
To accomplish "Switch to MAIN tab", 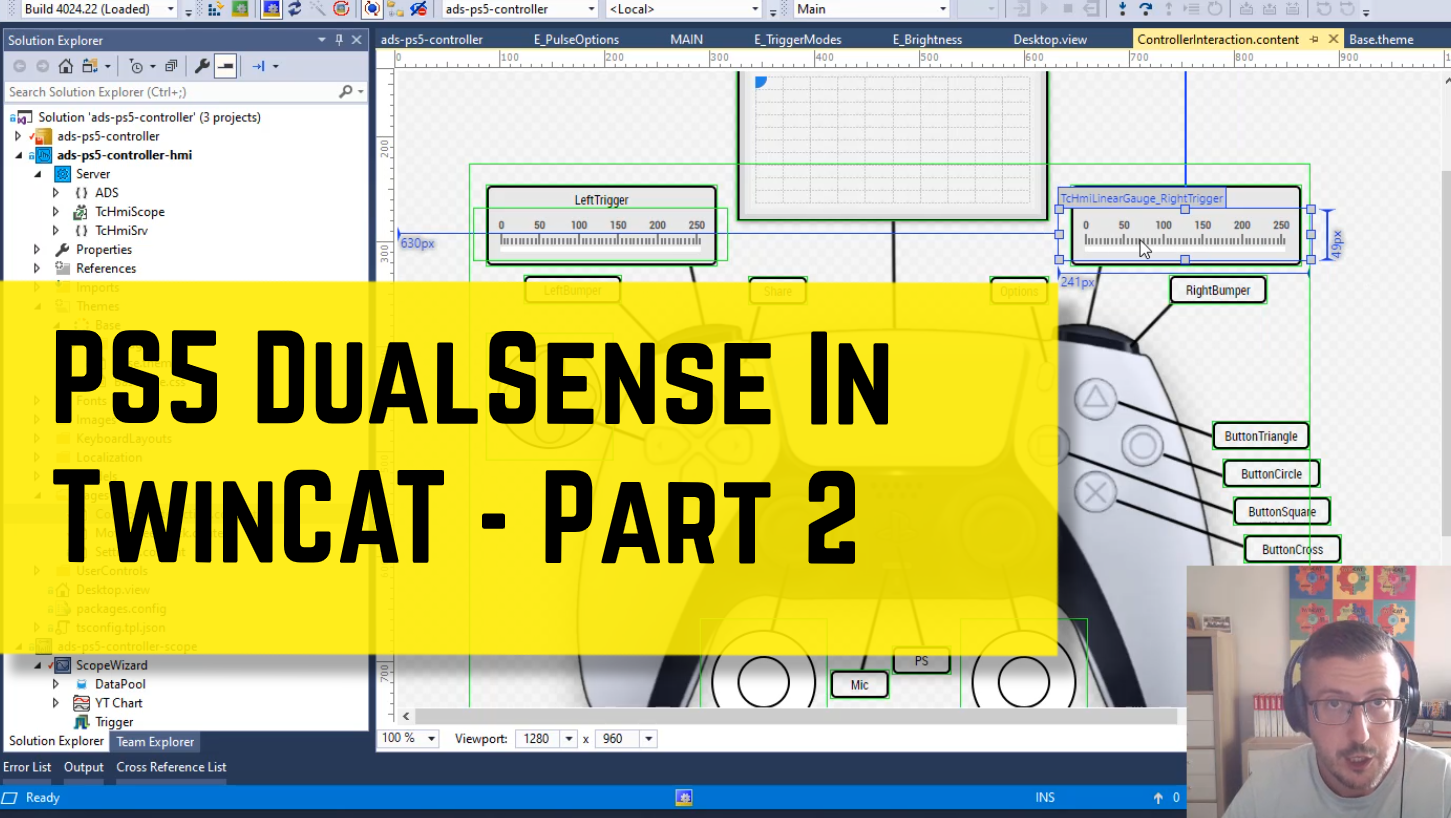I will [x=686, y=40].
